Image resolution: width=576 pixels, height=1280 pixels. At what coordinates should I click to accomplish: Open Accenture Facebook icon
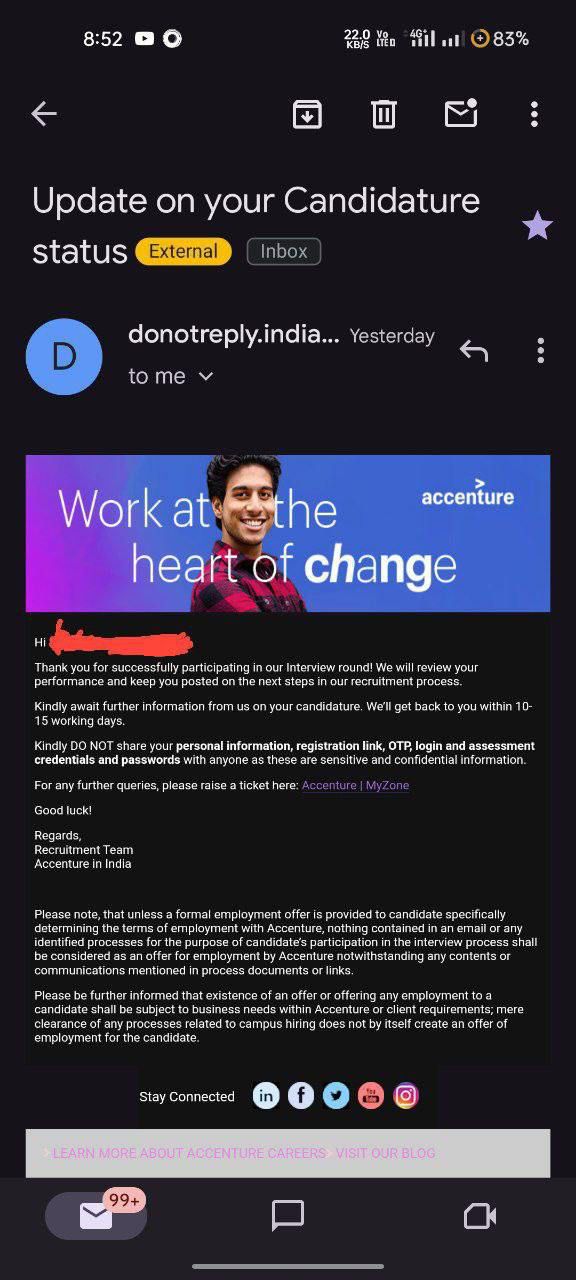click(x=301, y=1096)
